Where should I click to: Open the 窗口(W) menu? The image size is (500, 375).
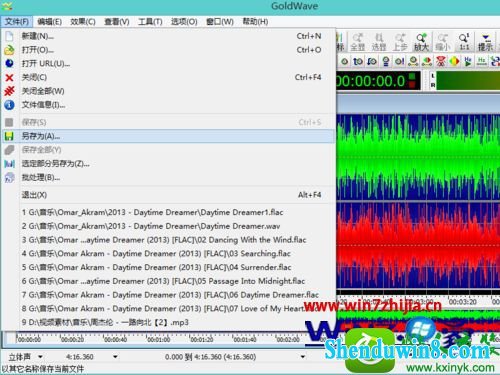pos(220,22)
